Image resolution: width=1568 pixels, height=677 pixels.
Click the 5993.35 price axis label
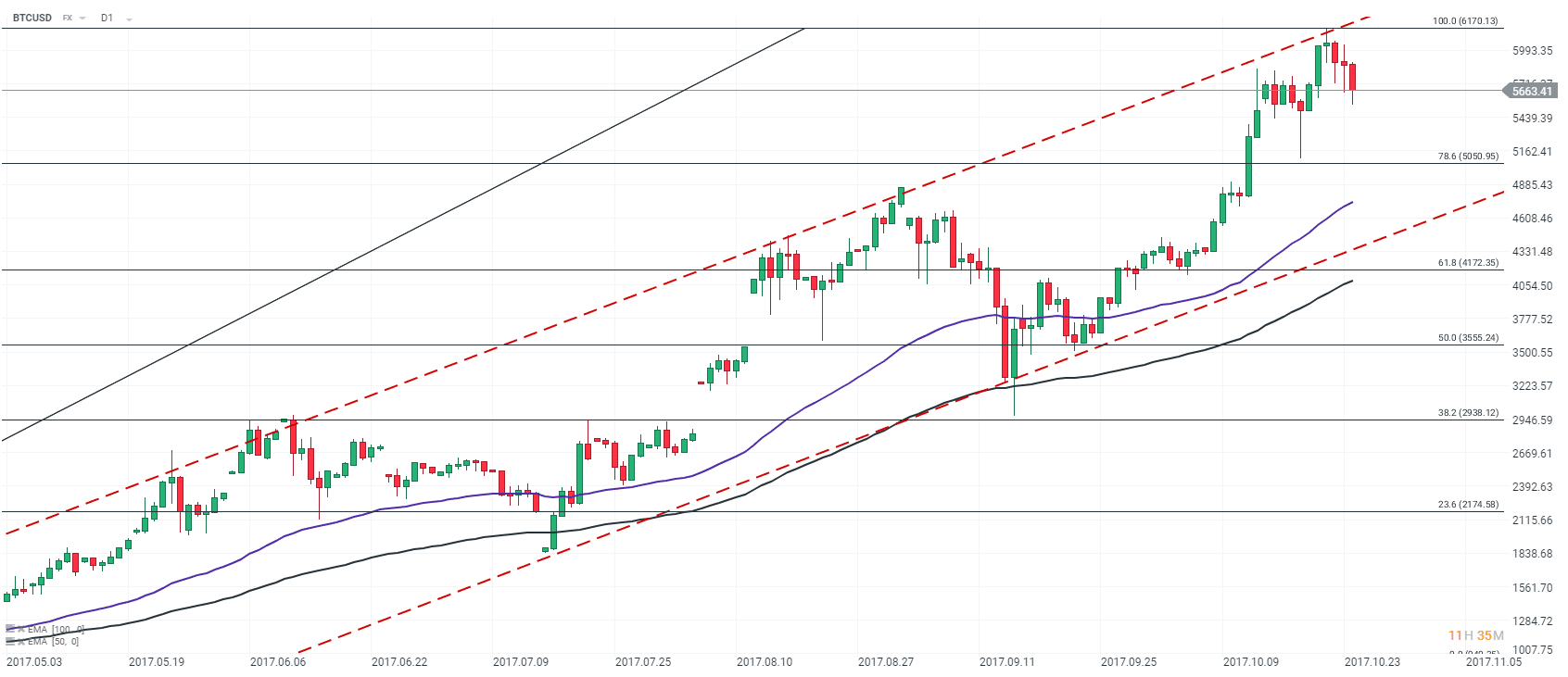point(1533,51)
